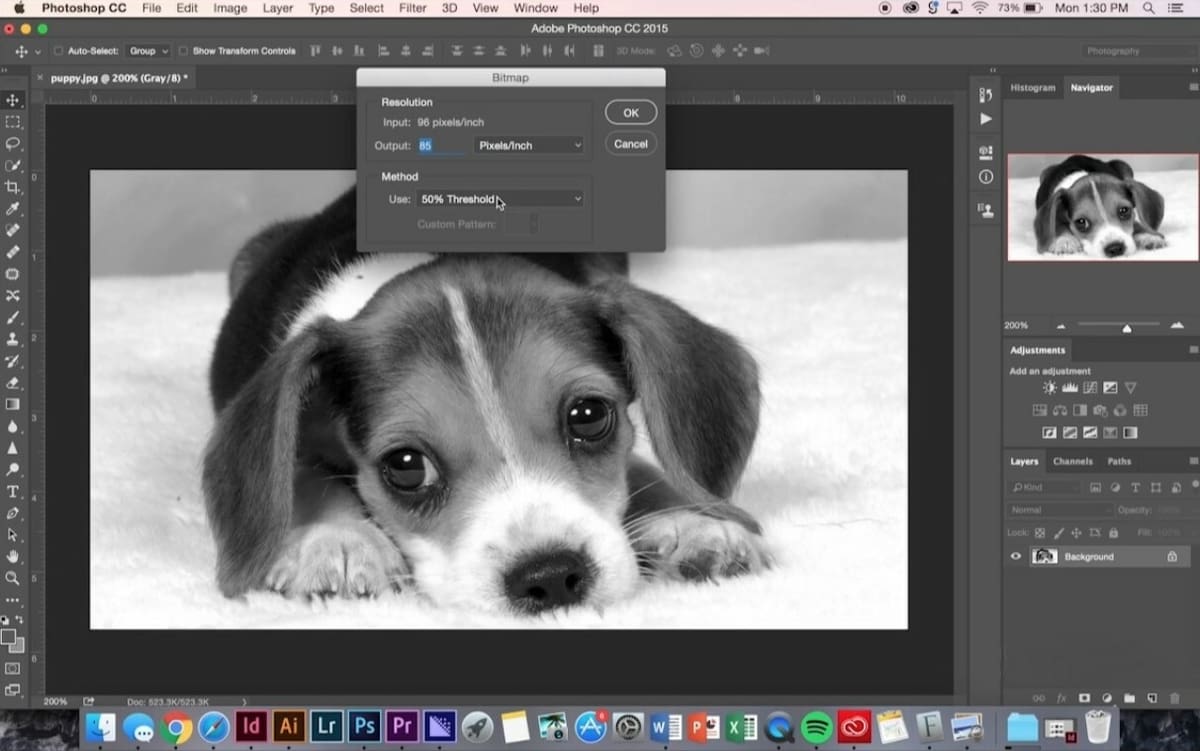1200x751 pixels.
Task: Open the Photography workspace dropdown
Action: [x=1138, y=51]
